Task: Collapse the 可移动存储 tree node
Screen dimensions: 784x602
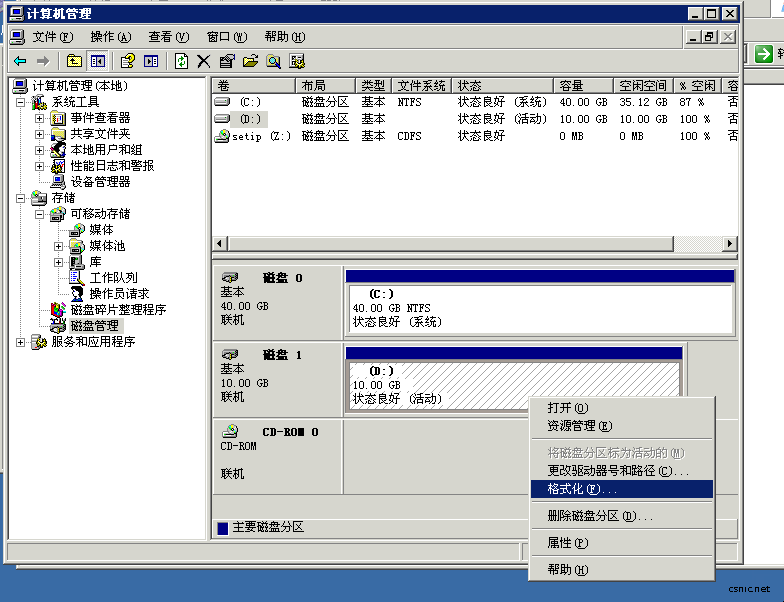Action: pyautogui.click(x=40, y=214)
